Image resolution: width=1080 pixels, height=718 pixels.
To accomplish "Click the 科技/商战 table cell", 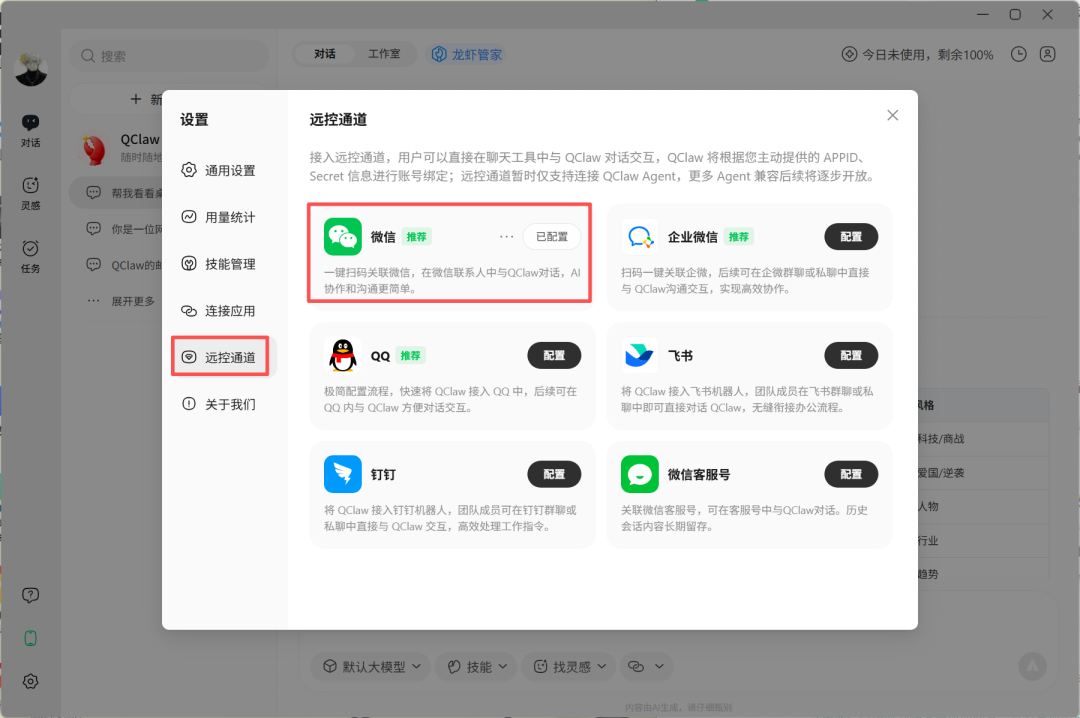I will click(x=983, y=439).
